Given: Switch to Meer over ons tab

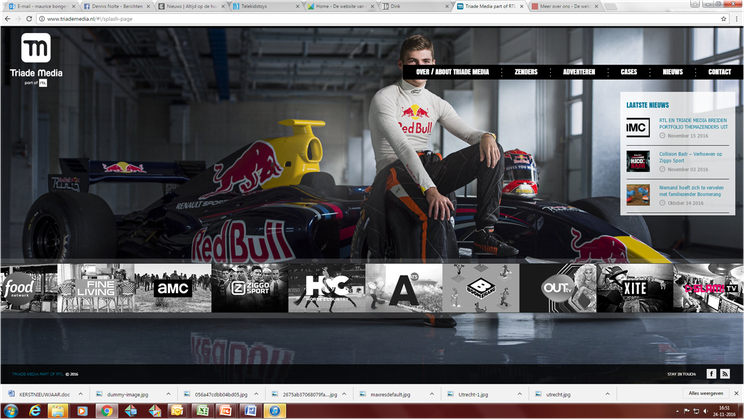Looking at the screenshot, I should [564, 7].
